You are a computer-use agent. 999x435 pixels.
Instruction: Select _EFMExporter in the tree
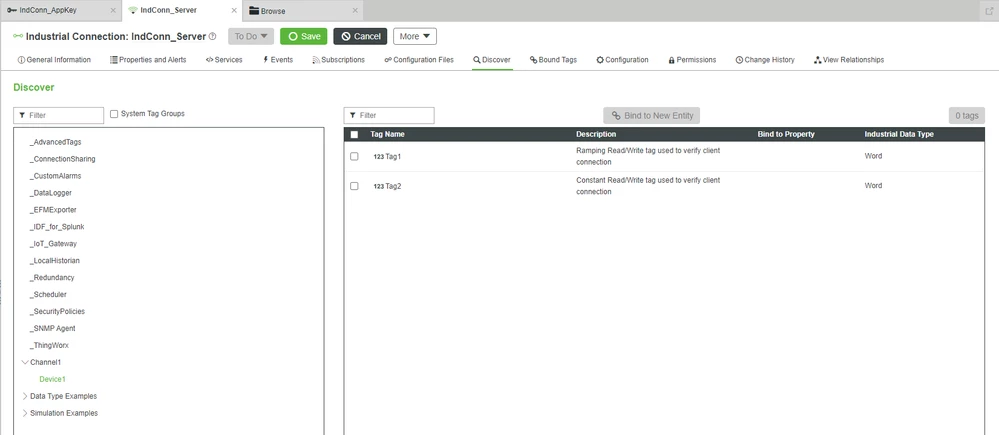coord(53,210)
